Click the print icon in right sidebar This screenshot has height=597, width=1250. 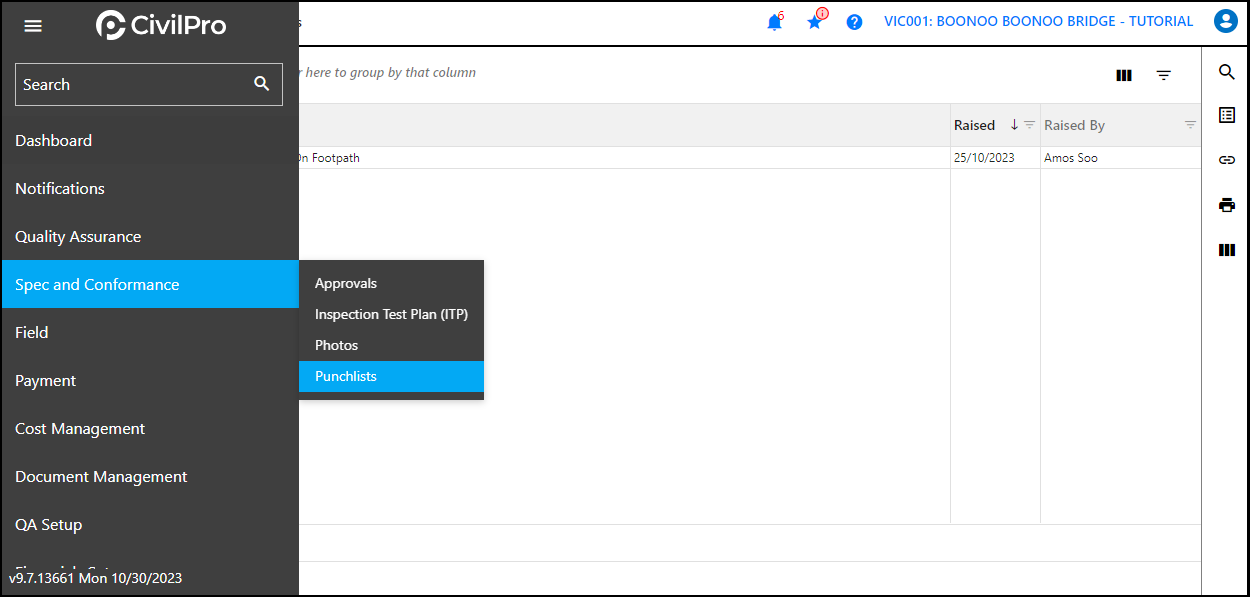(1227, 205)
